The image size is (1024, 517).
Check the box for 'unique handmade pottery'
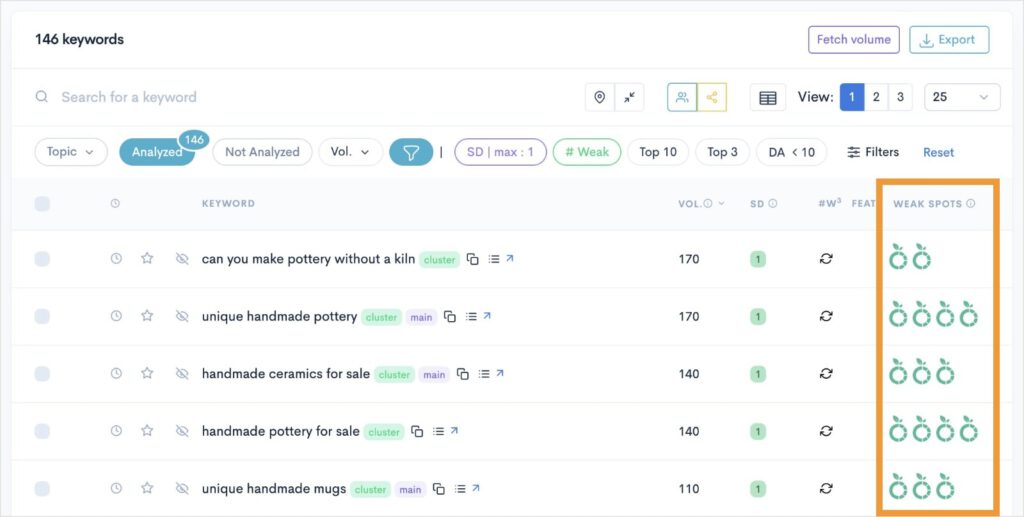pyautogui.click(x=42, y=317)
